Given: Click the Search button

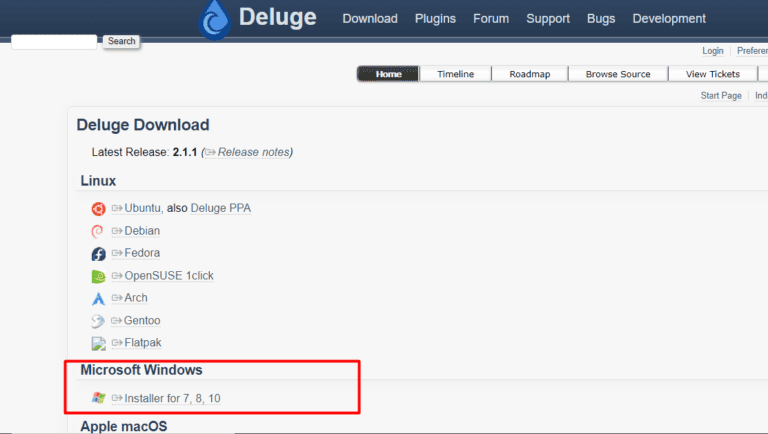Looking at the screenshot, I should (121, 41).
